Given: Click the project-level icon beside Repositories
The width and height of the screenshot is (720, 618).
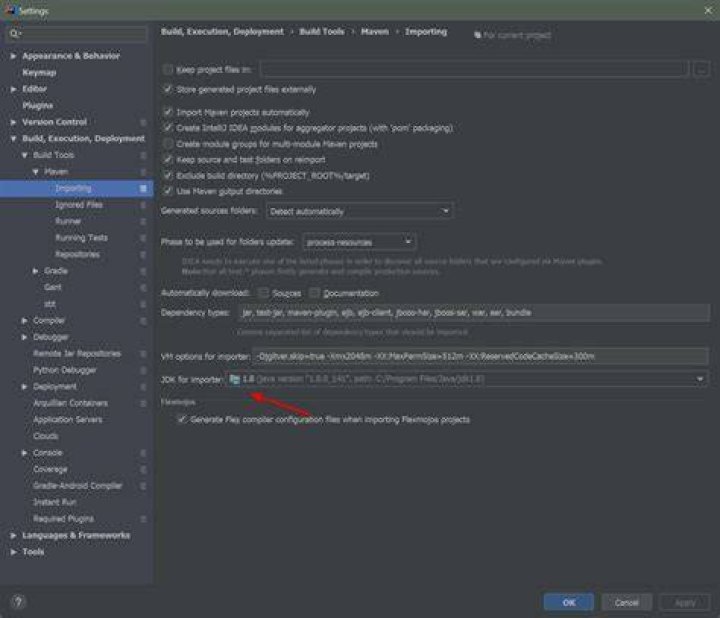Looking at the screenshot, I should pos(143,254).
